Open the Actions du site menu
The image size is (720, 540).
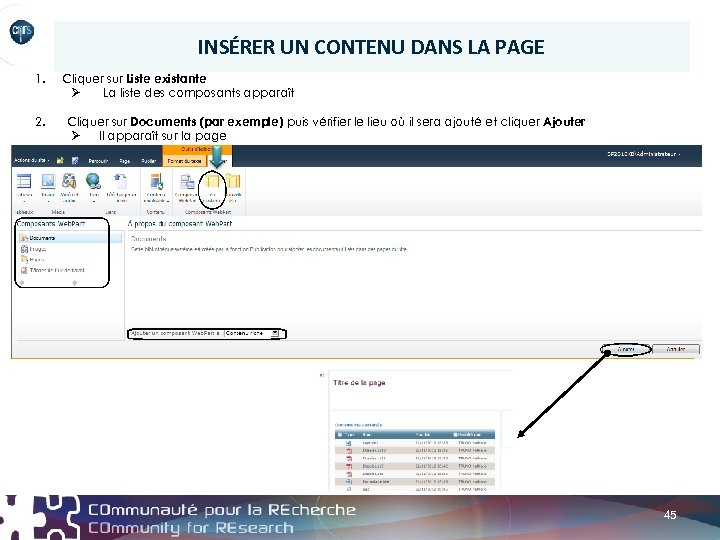[x=31, y=160]
